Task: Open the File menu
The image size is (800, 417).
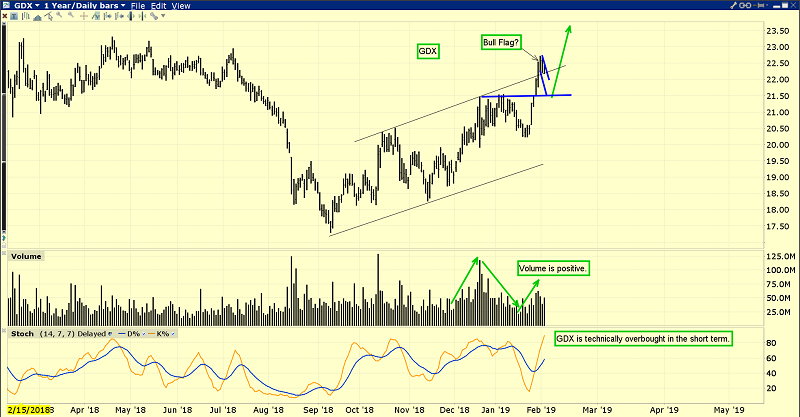Action: coord(138,6)
